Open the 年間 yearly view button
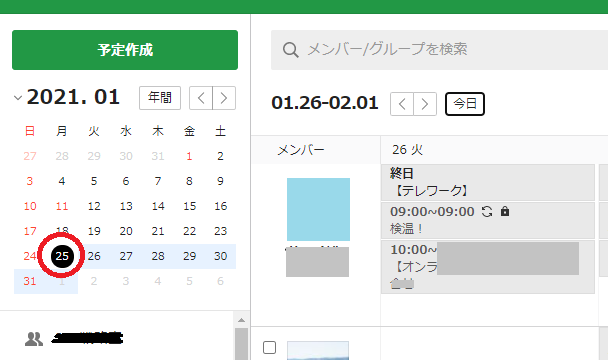Image resolution: width=608 pixels, height=360 pixels. point(160,98)
